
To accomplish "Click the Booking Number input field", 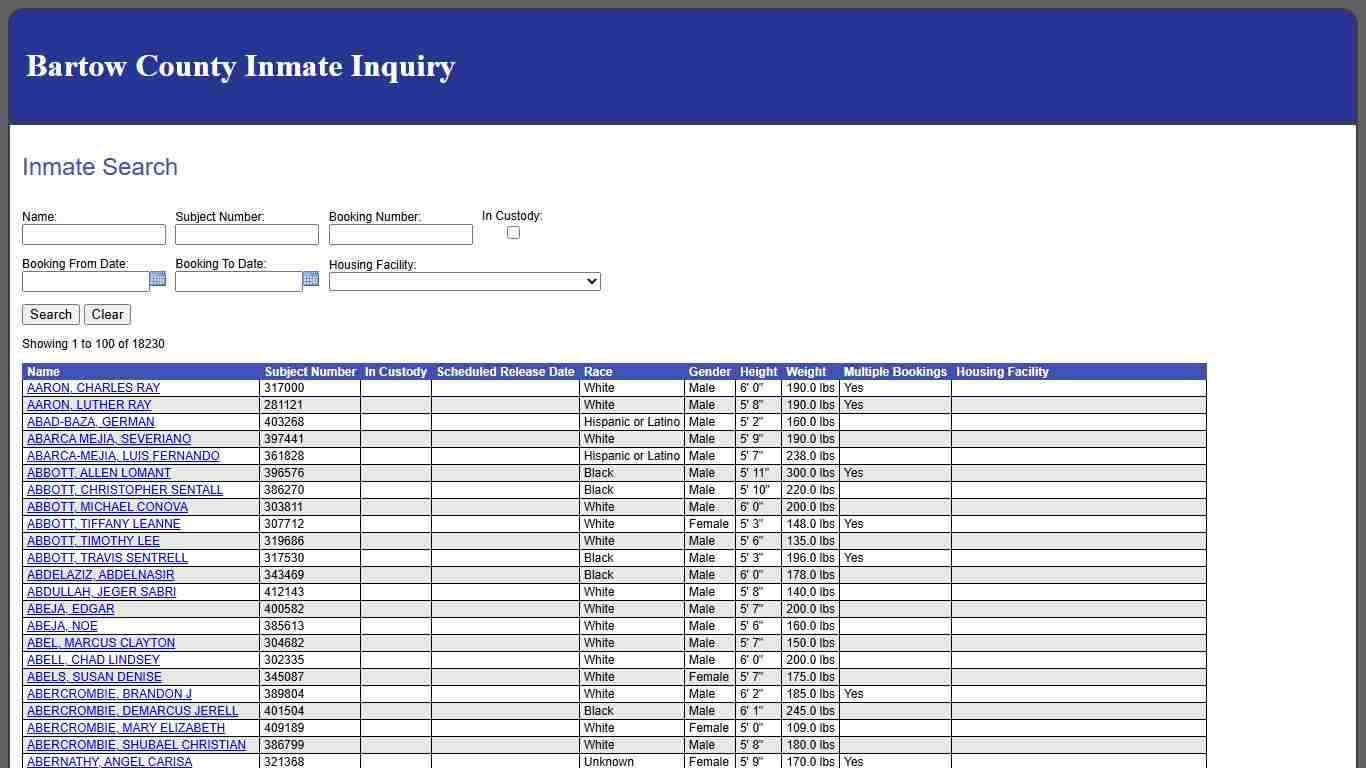I will (400, 234).
